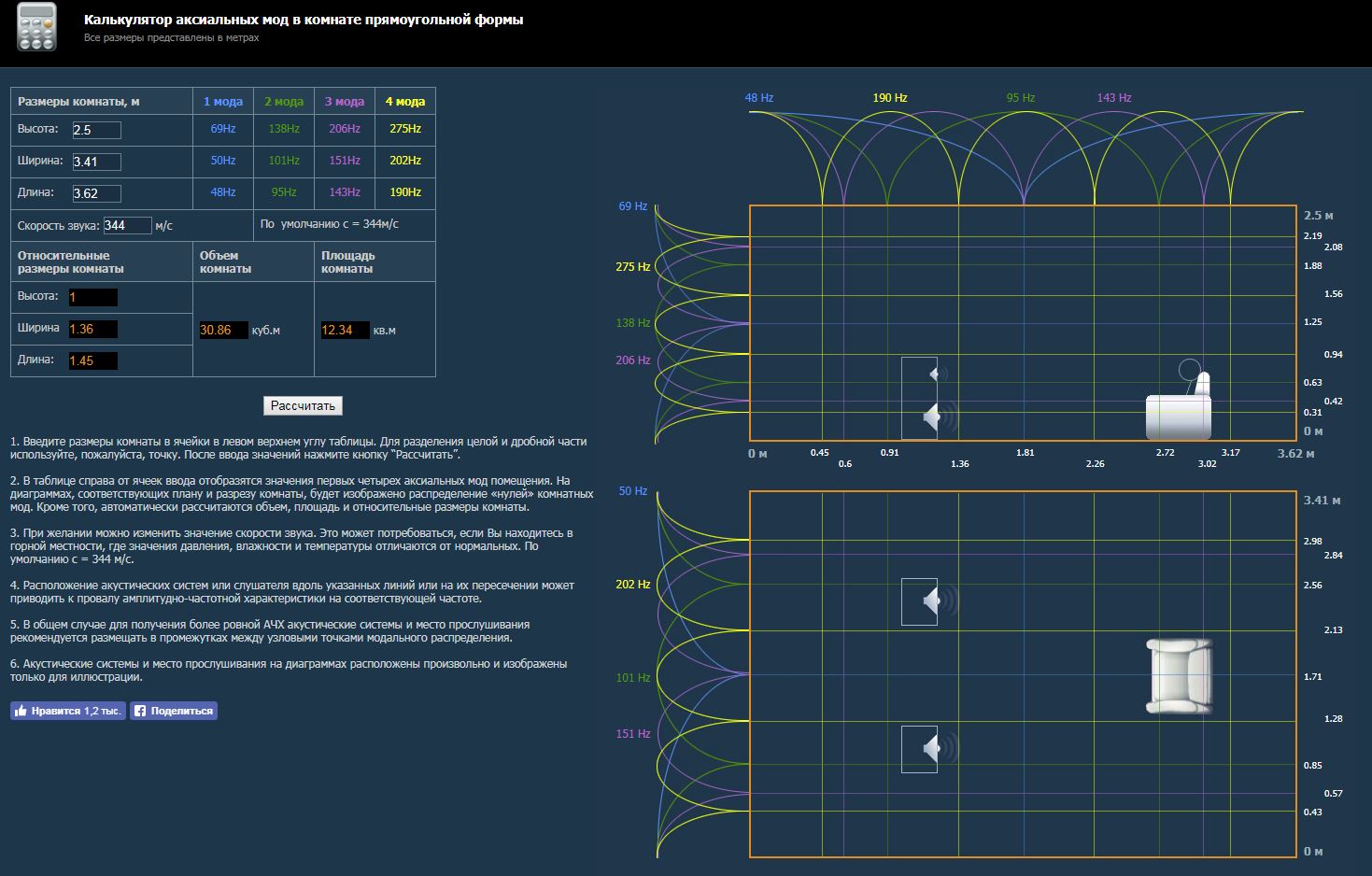Image resolution: width=1372 pixels, height=876 pixels.
Task: Select the room area 12.34 field
Action: [346, 330]
